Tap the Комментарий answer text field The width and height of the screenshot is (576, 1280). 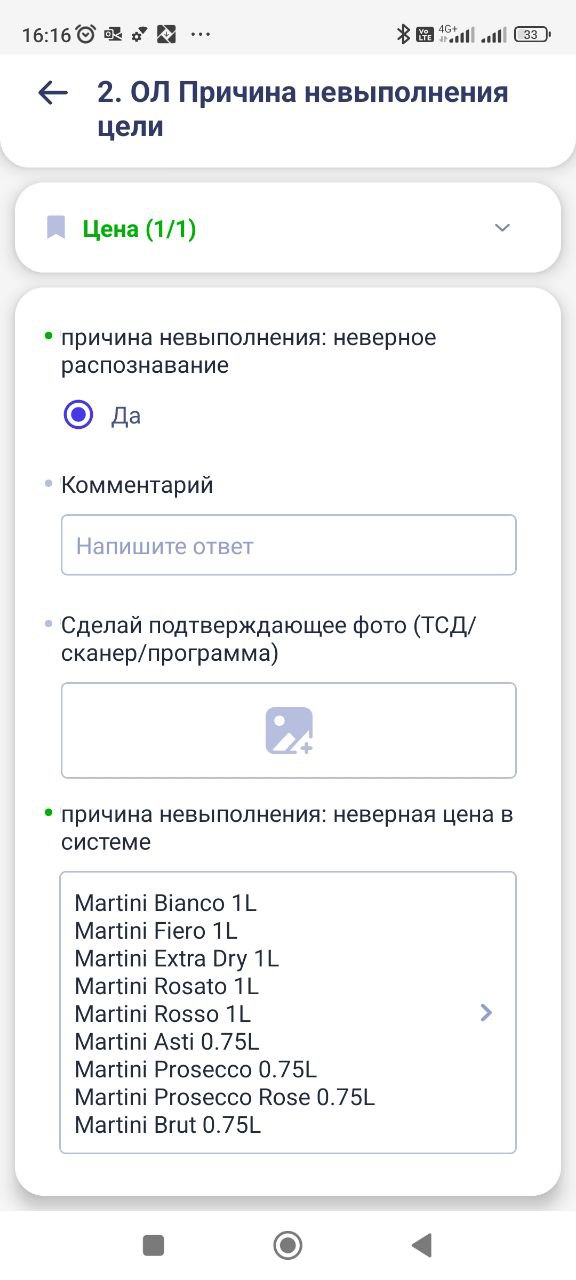288,545
